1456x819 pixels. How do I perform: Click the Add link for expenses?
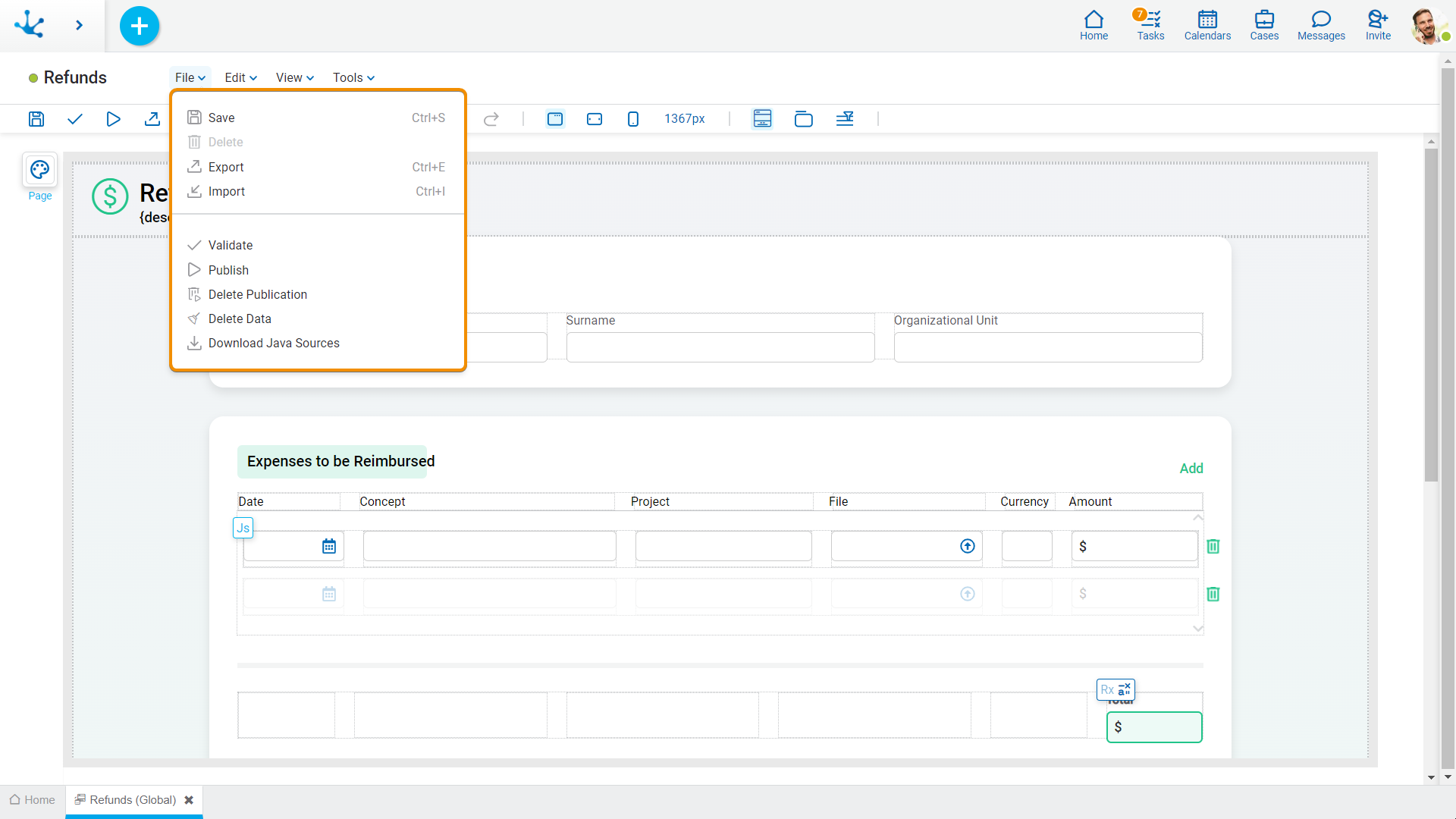coord(1191,469)
